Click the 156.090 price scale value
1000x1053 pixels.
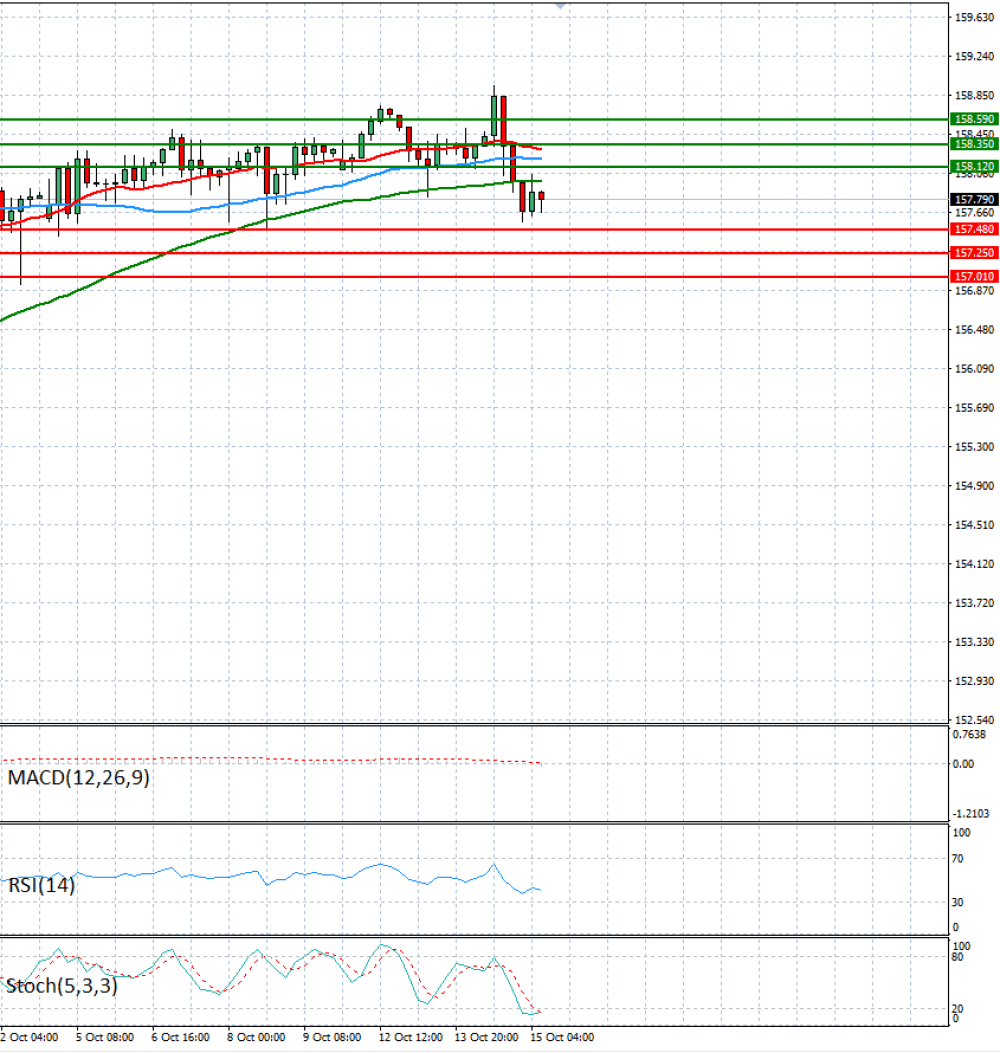[974, 369]
